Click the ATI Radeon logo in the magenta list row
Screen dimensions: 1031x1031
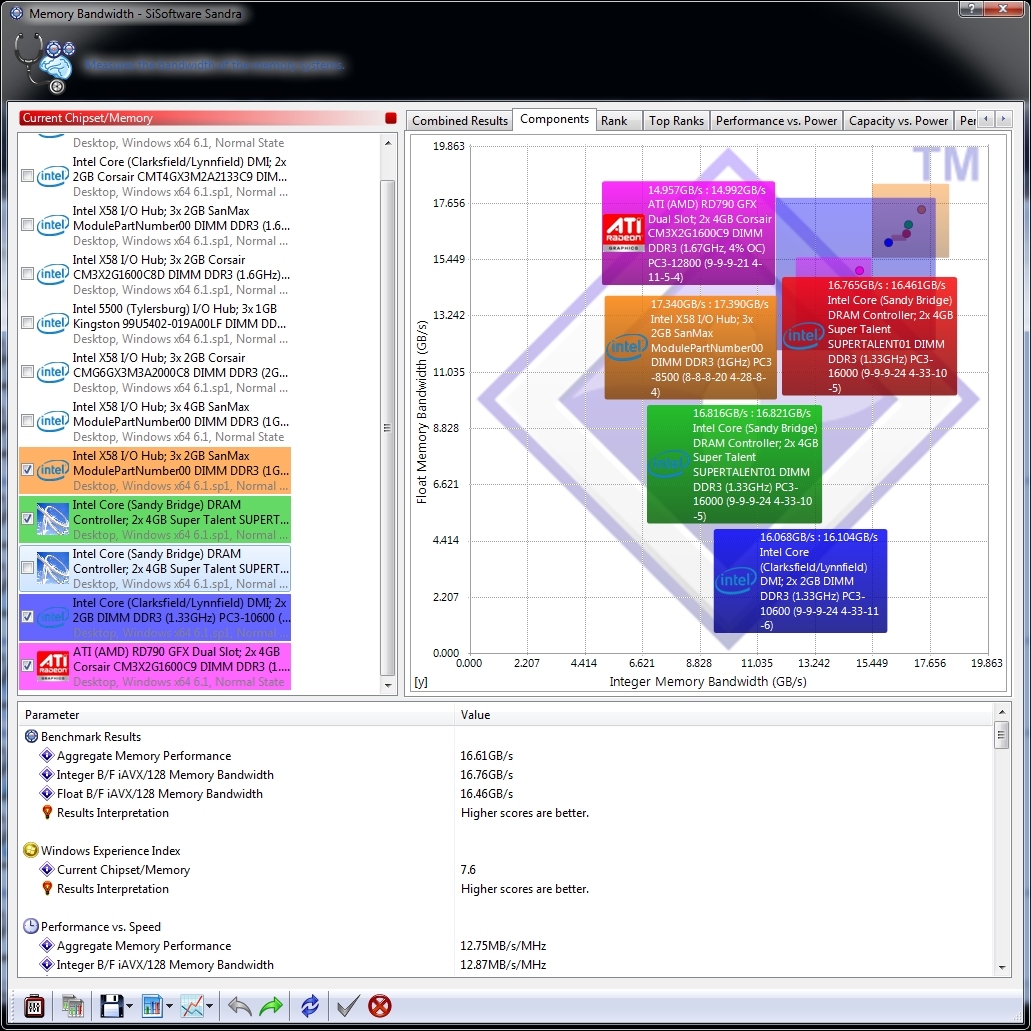point(53,666)
